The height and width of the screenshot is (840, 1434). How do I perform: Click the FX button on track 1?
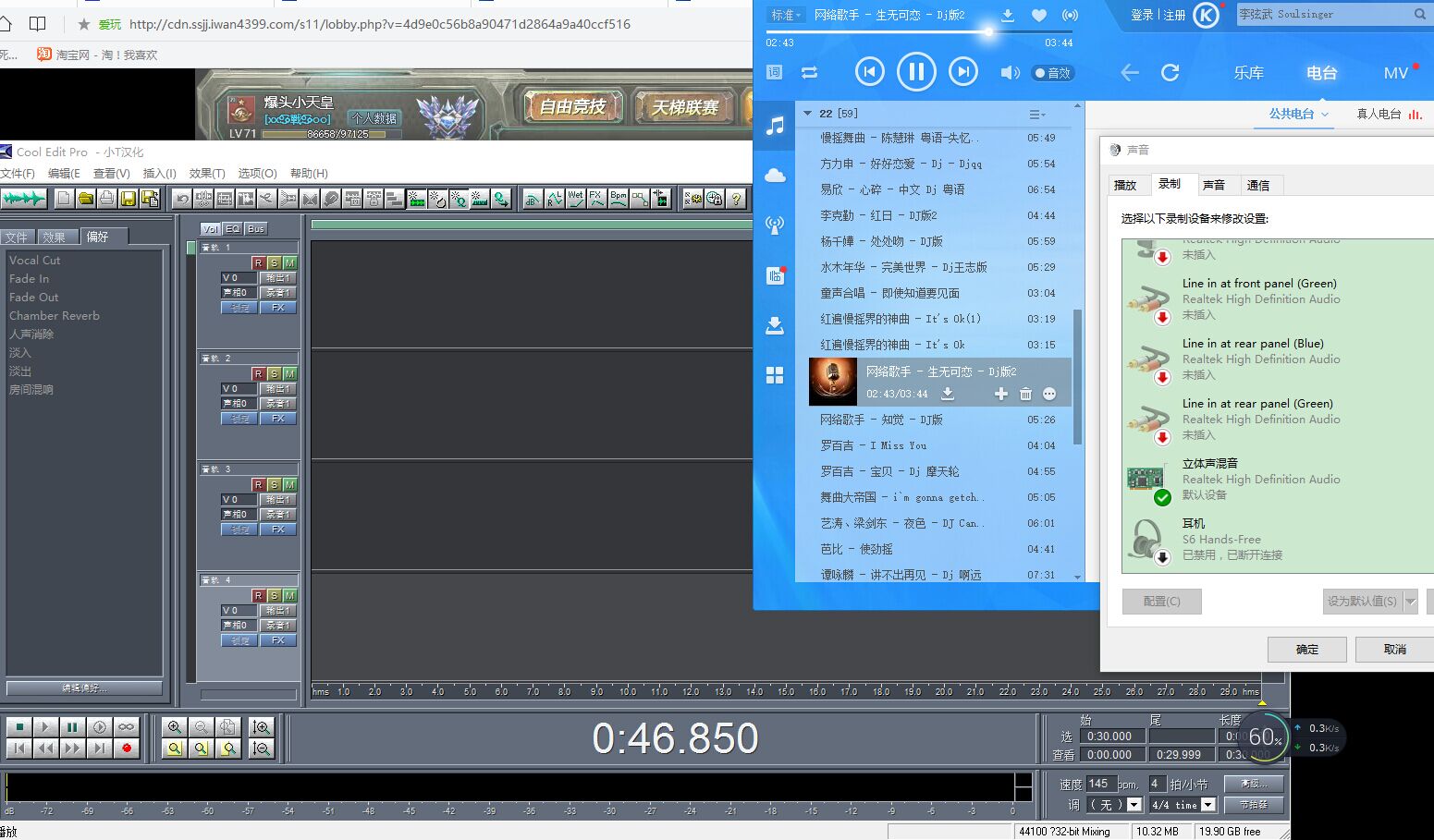277,308
